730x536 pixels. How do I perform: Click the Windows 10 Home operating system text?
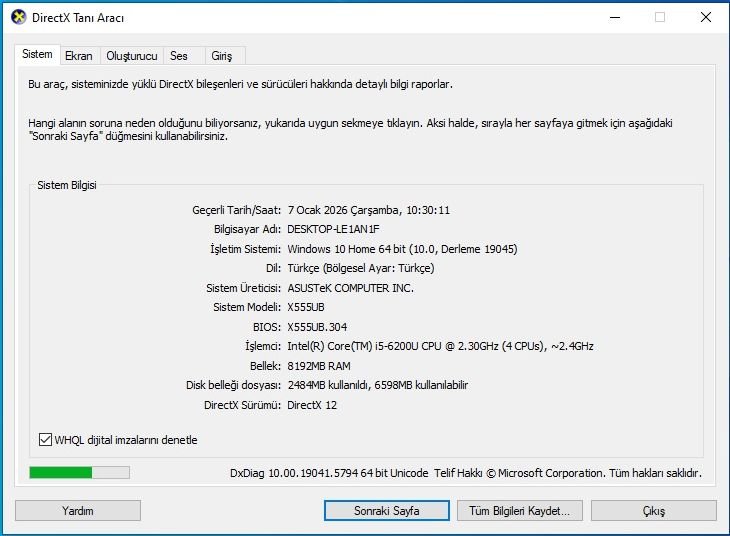[402, 249]
